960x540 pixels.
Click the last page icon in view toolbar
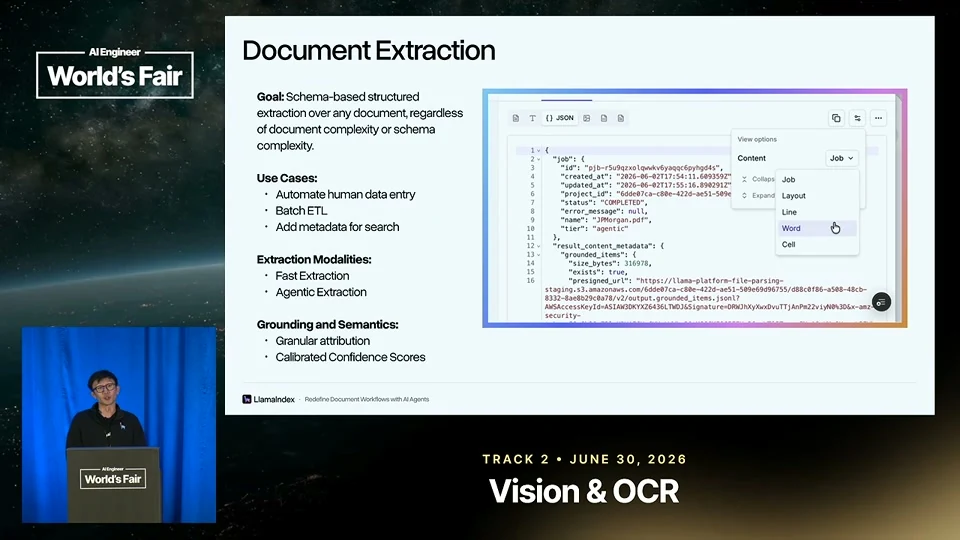[x=621, y=118]
